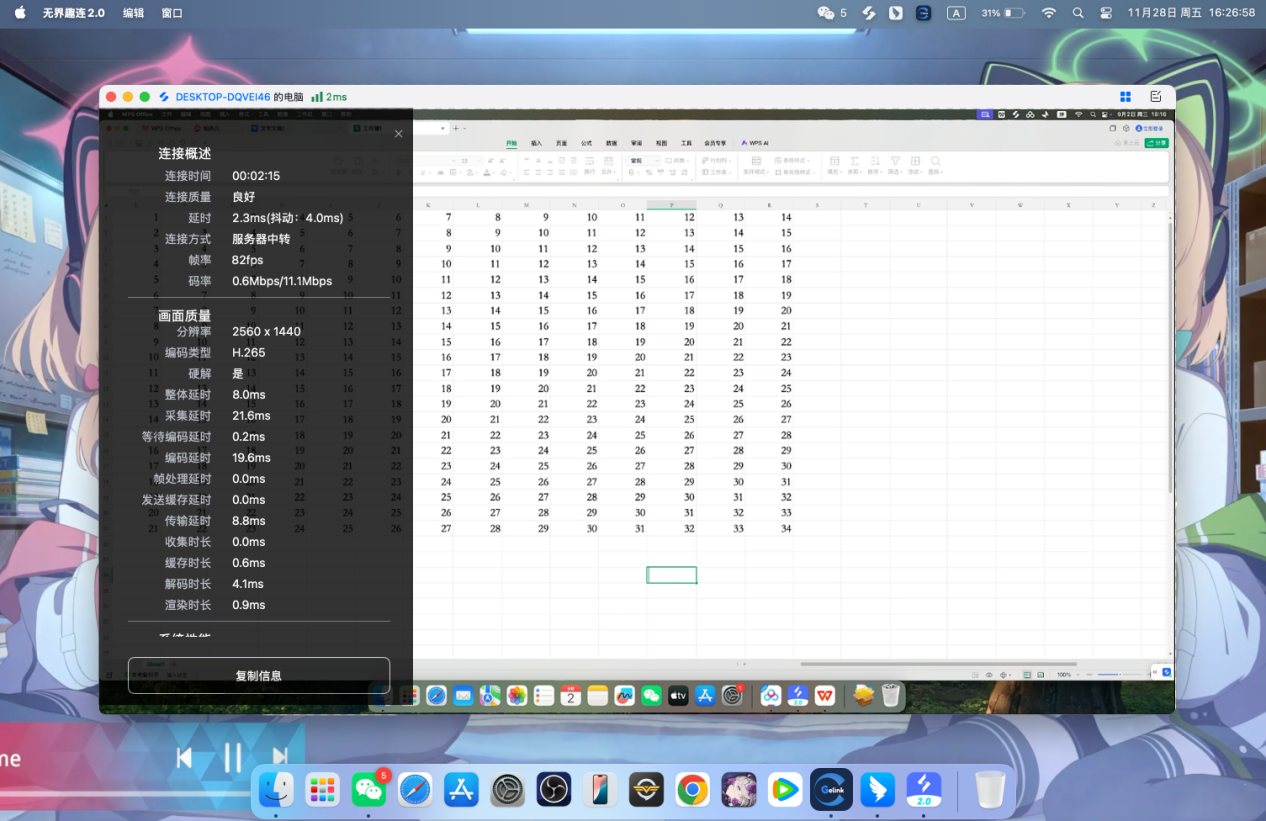The width and height of the screenshot is (1266, 821).
Task: Switch to 开始 ribbon tab in remote WPS
Action: tap(511, 143)
